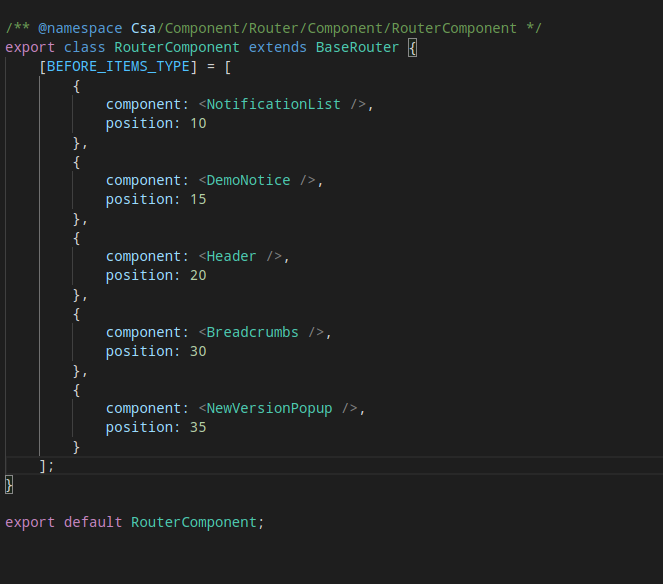Click the closing '];' of the array
Image resolution: width=663 pixels, height=584 pixels.
(x=47, y=466)
